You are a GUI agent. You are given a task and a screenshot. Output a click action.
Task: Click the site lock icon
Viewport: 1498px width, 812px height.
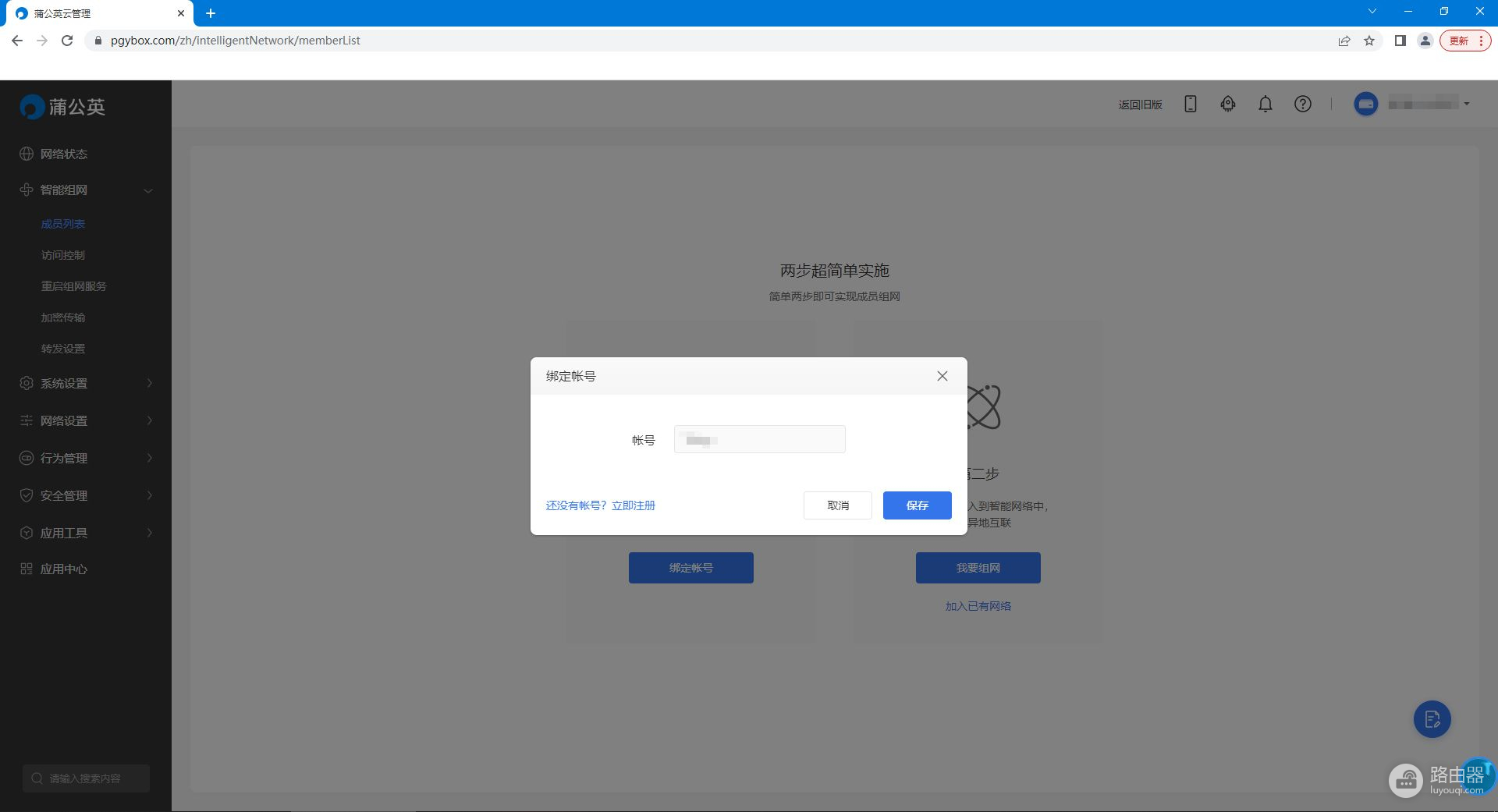click(98, 41)
